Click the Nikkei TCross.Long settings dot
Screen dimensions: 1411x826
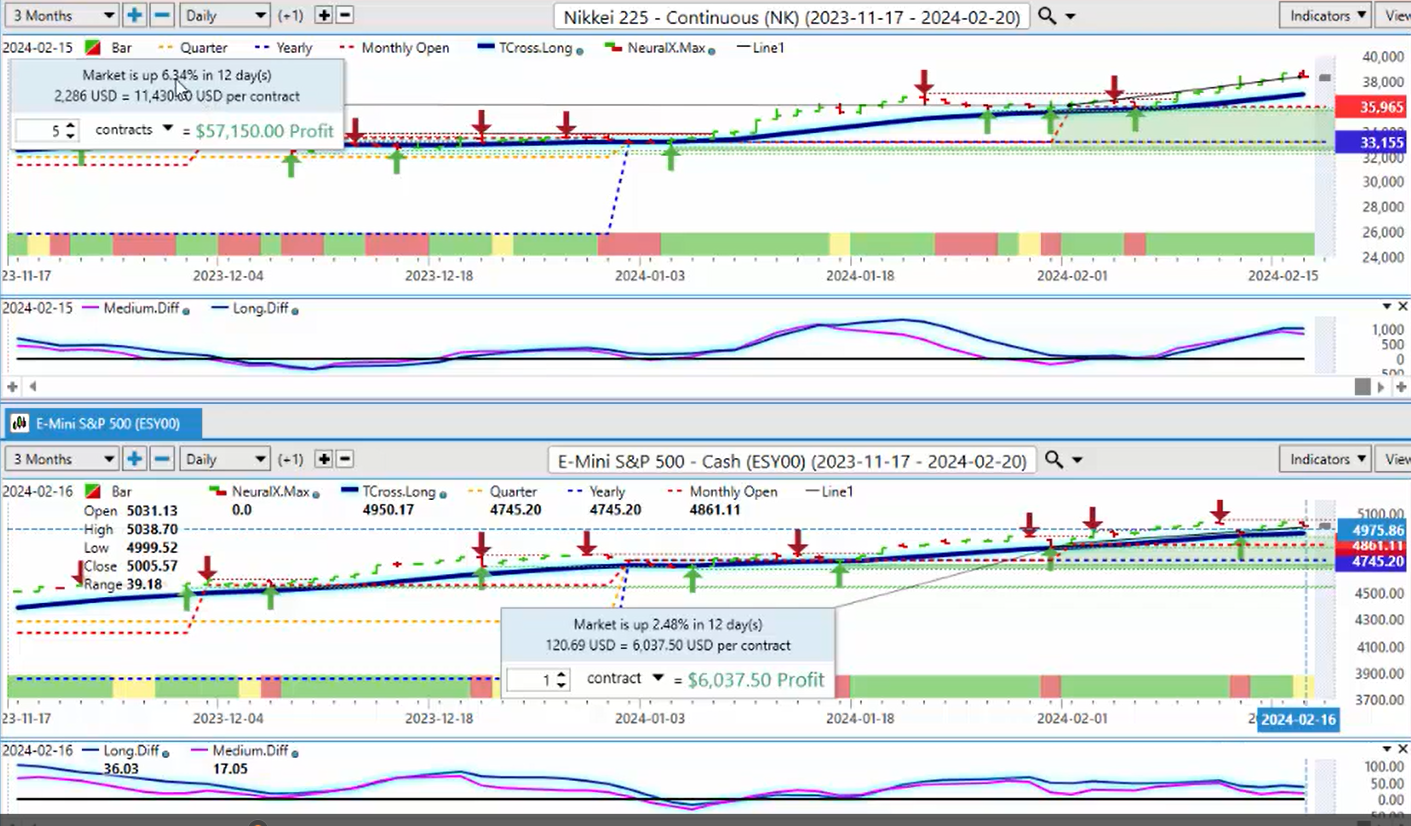[x=580, y=49]
